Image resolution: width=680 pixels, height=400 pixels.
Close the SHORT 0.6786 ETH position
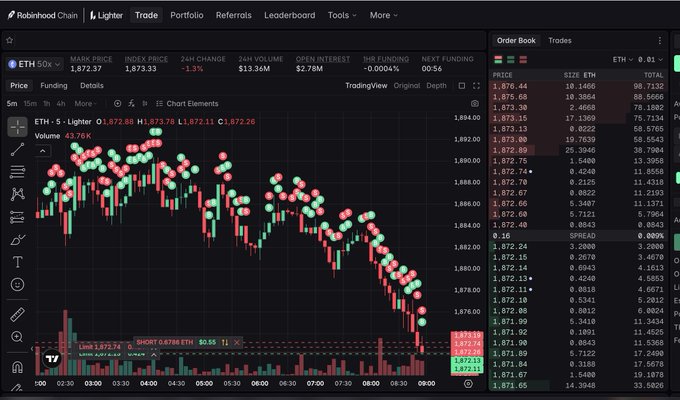pos(237,342)
